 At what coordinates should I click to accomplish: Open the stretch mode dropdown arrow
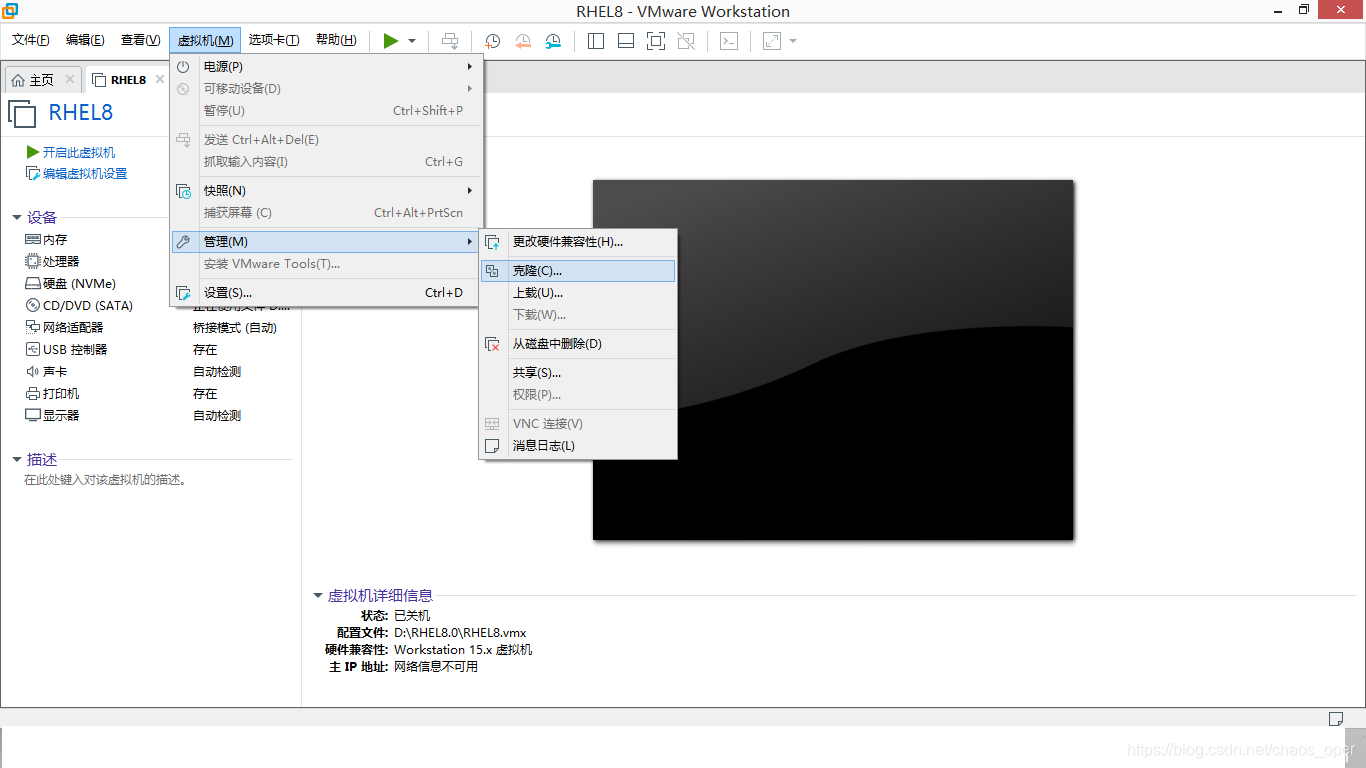793,41
